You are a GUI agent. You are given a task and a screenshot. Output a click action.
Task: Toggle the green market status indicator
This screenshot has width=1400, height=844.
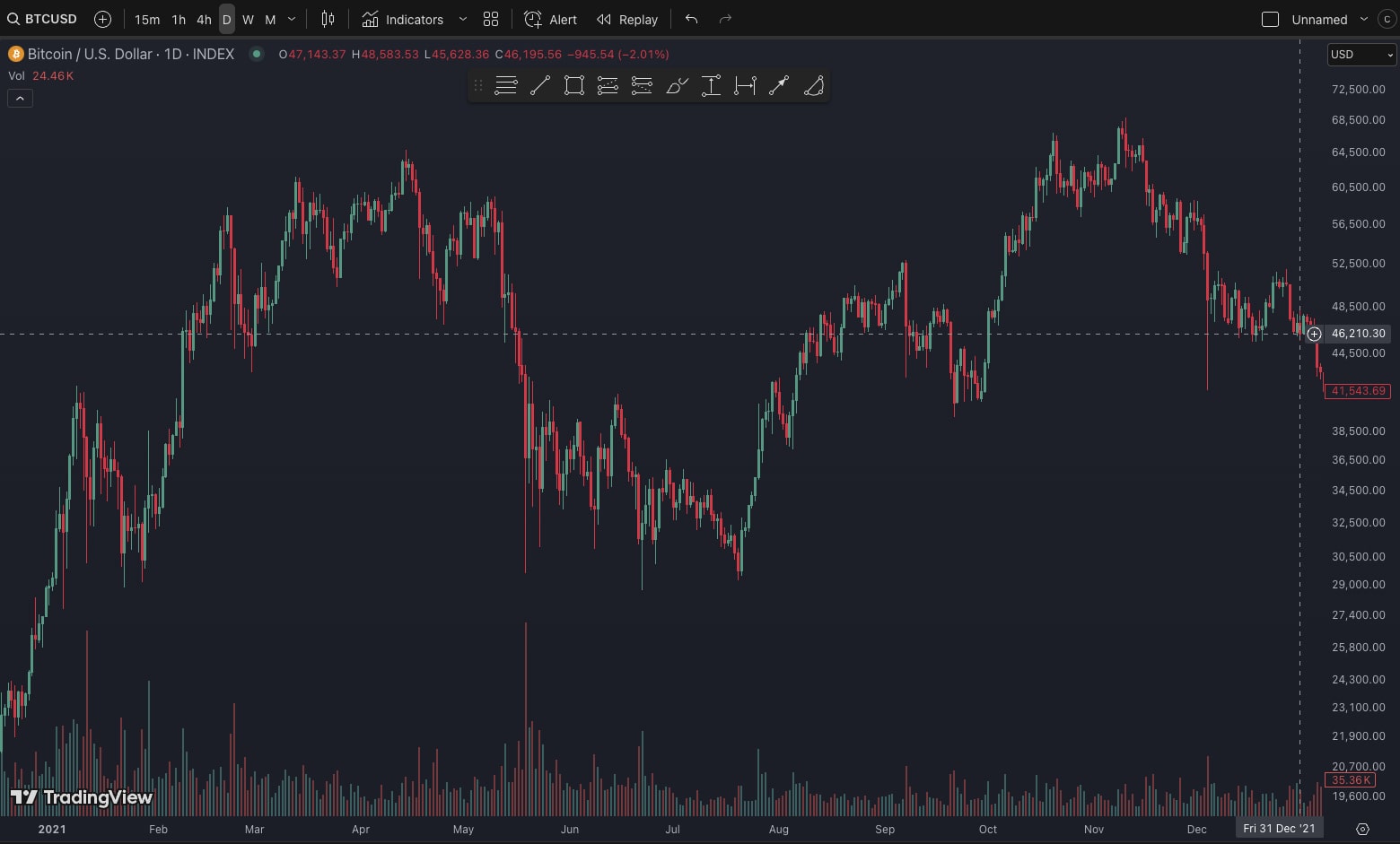[257, 54]
